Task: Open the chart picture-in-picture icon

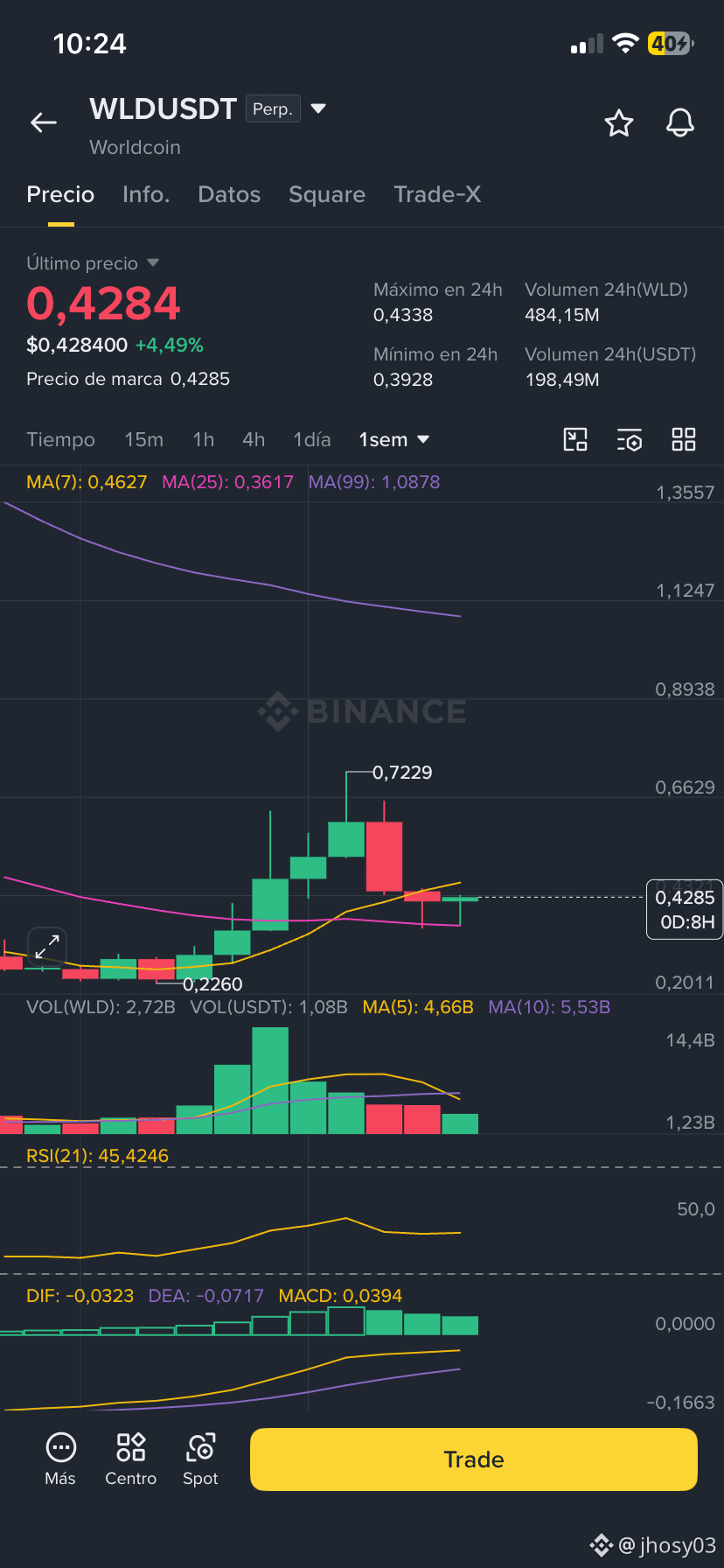Action: point(575,439)
